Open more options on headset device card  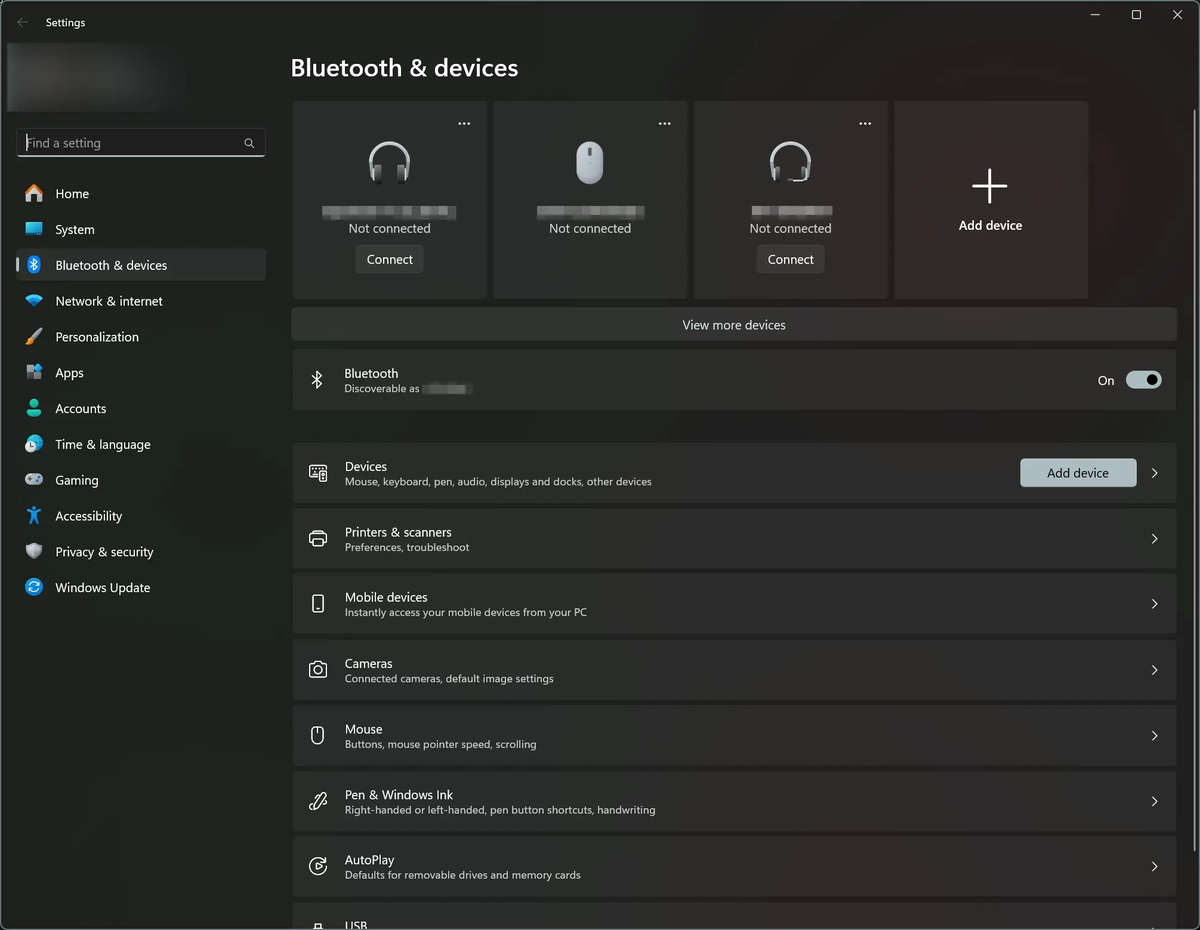865,123
